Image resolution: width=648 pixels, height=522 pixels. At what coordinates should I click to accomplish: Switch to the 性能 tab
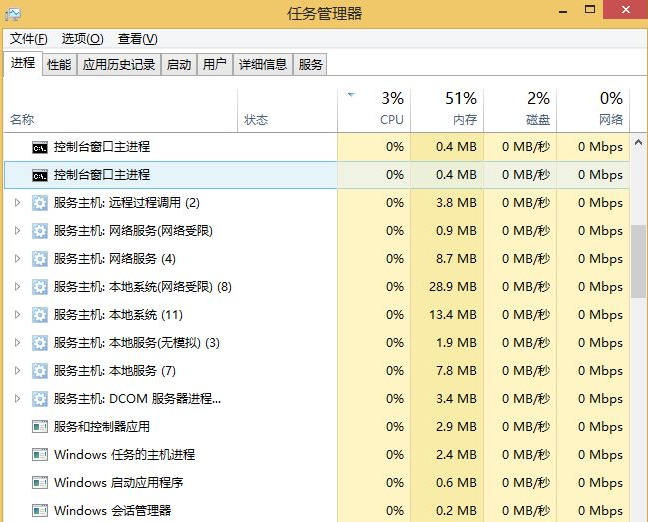click(x=59, y=65)
